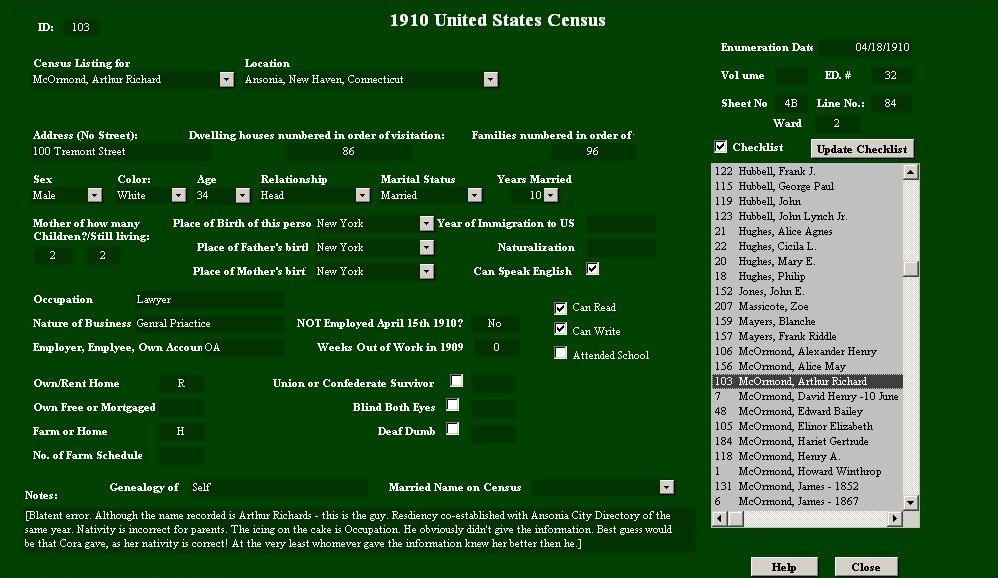Open the Census Listing for dropdown

pos(227,80)
